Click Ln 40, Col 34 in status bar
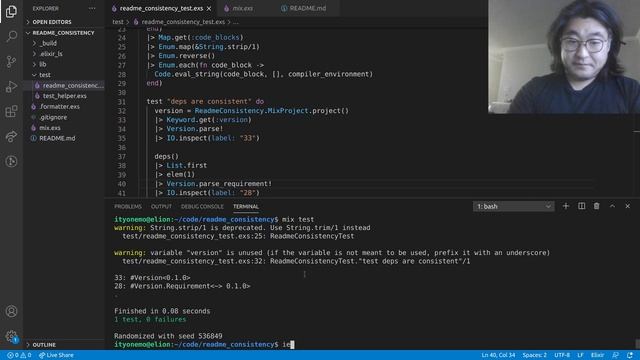Image resolution: width=640 pixels, height=360 pixels. [498, 355]
